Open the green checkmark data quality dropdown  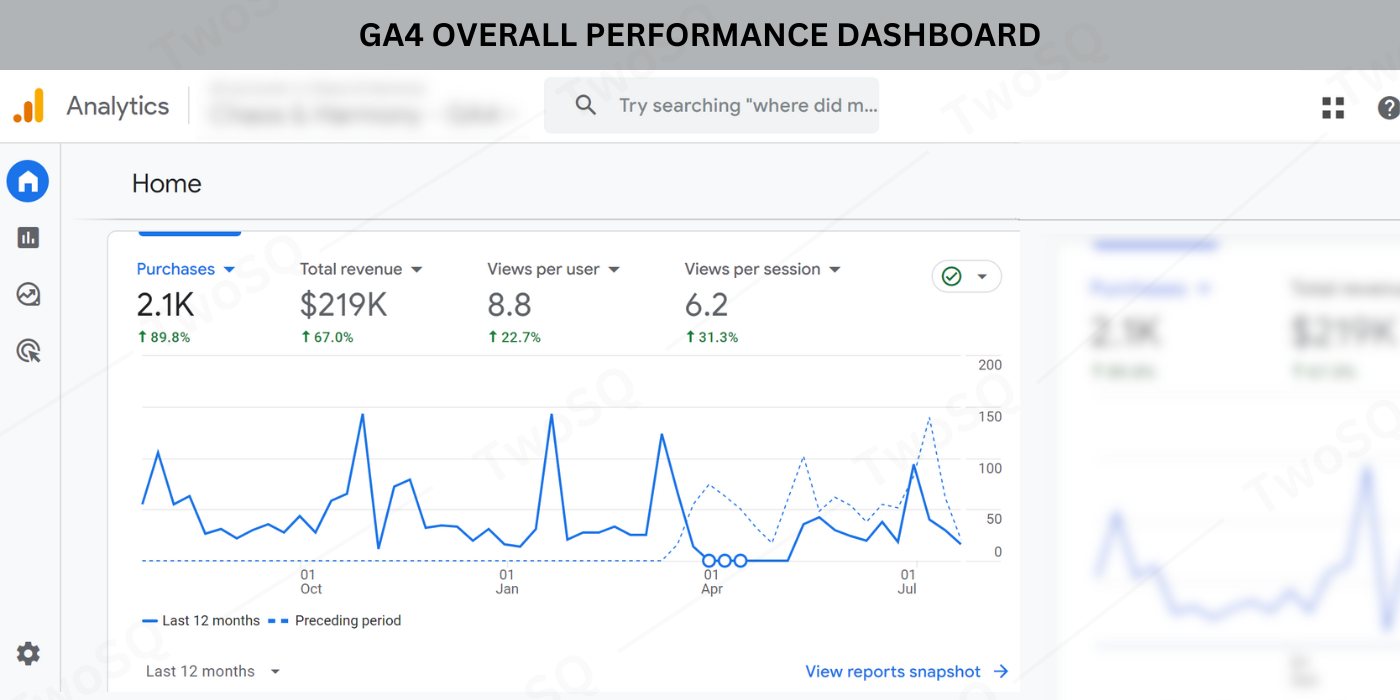[966, 277]
